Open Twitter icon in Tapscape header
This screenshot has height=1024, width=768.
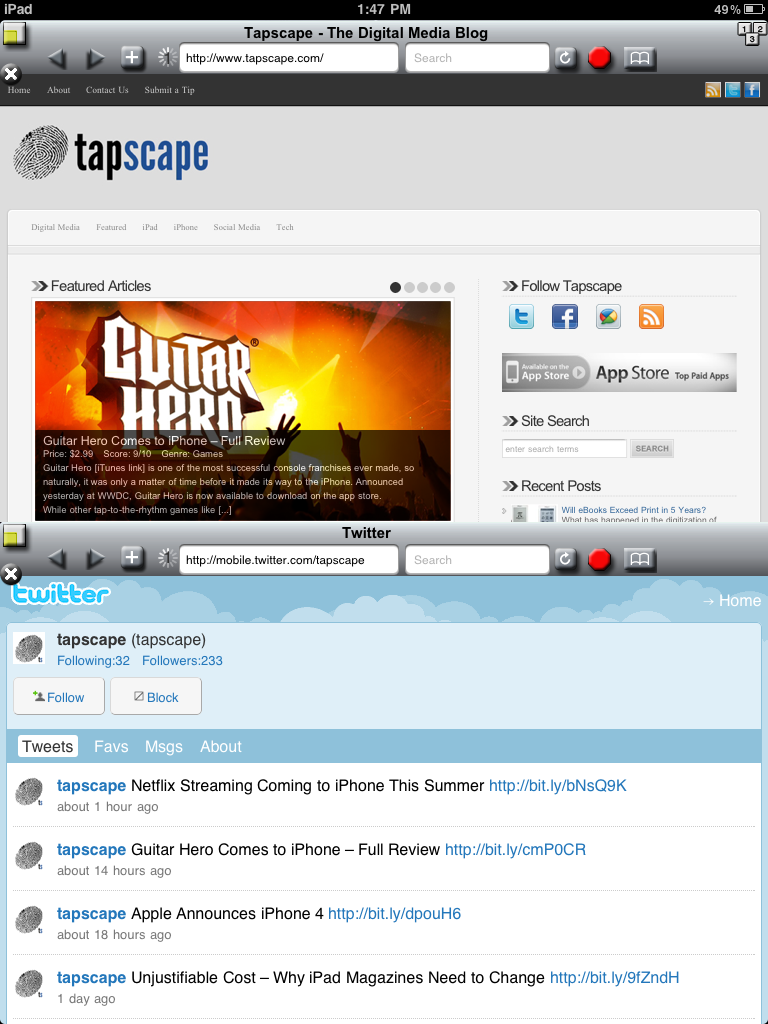point(733,90)
